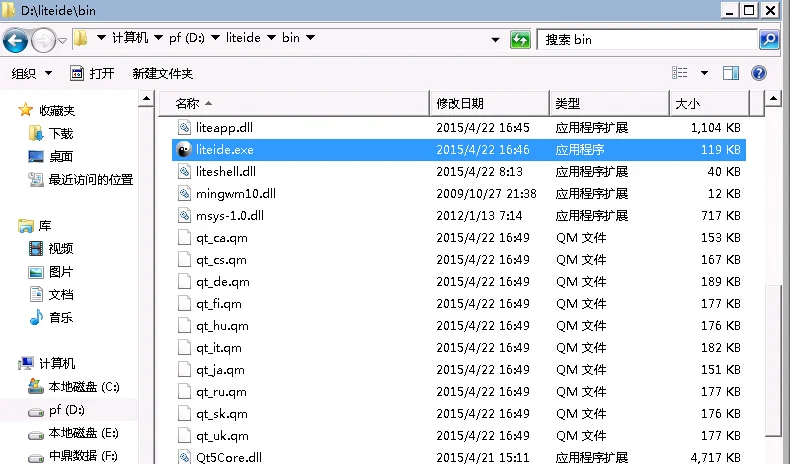Toggle the preview pane icon
This screenshot has width=790, height=464.
tap(731, 73)
